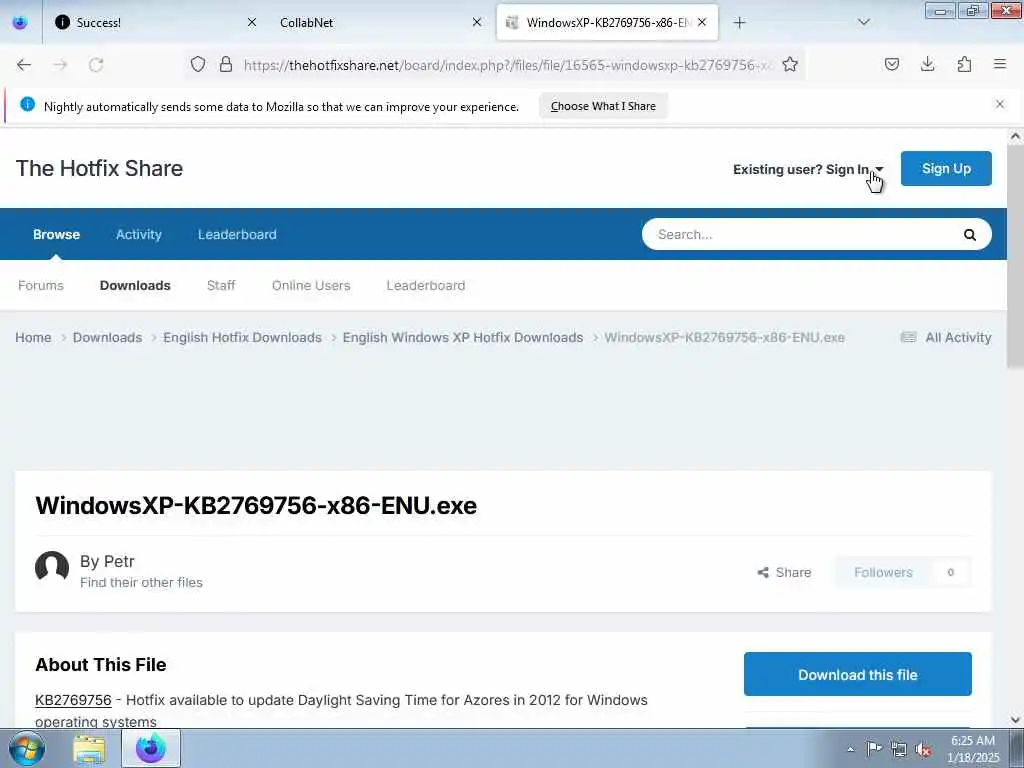Click the forward navigation arrow
1024x768 pixels.
click(60, 65)
